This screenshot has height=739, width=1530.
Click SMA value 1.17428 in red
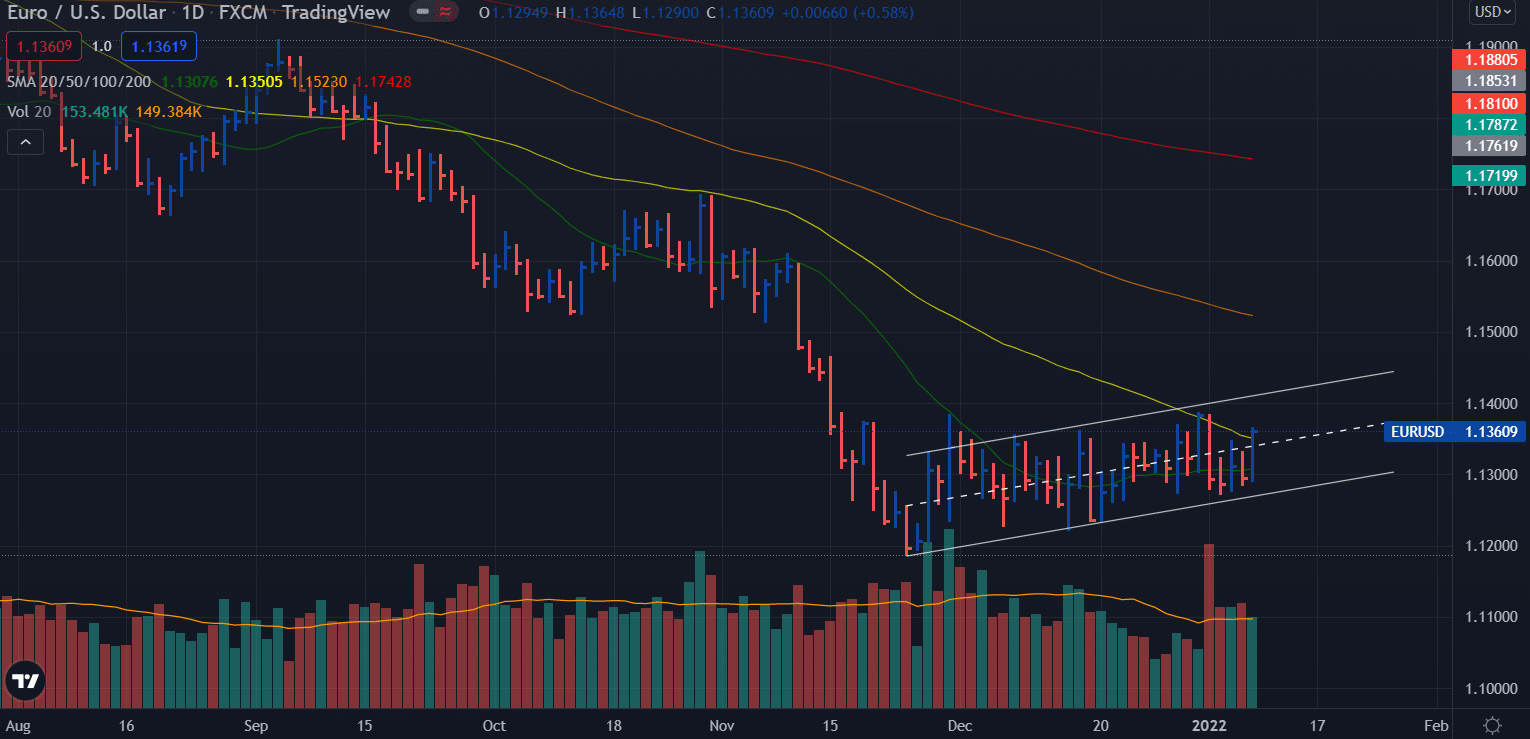[x=383, y=82]
